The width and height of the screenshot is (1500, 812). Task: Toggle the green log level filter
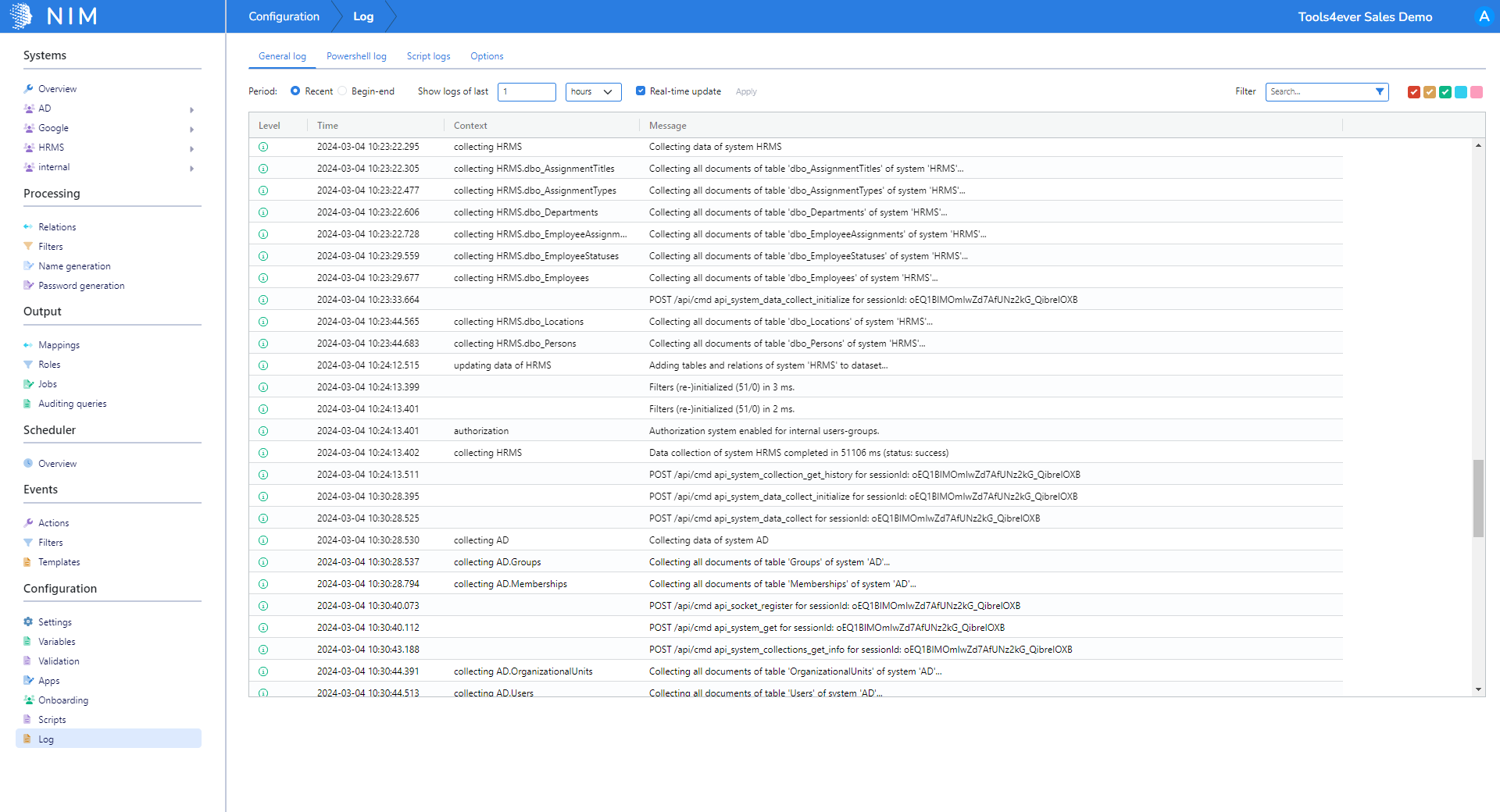click(1445, 92)
